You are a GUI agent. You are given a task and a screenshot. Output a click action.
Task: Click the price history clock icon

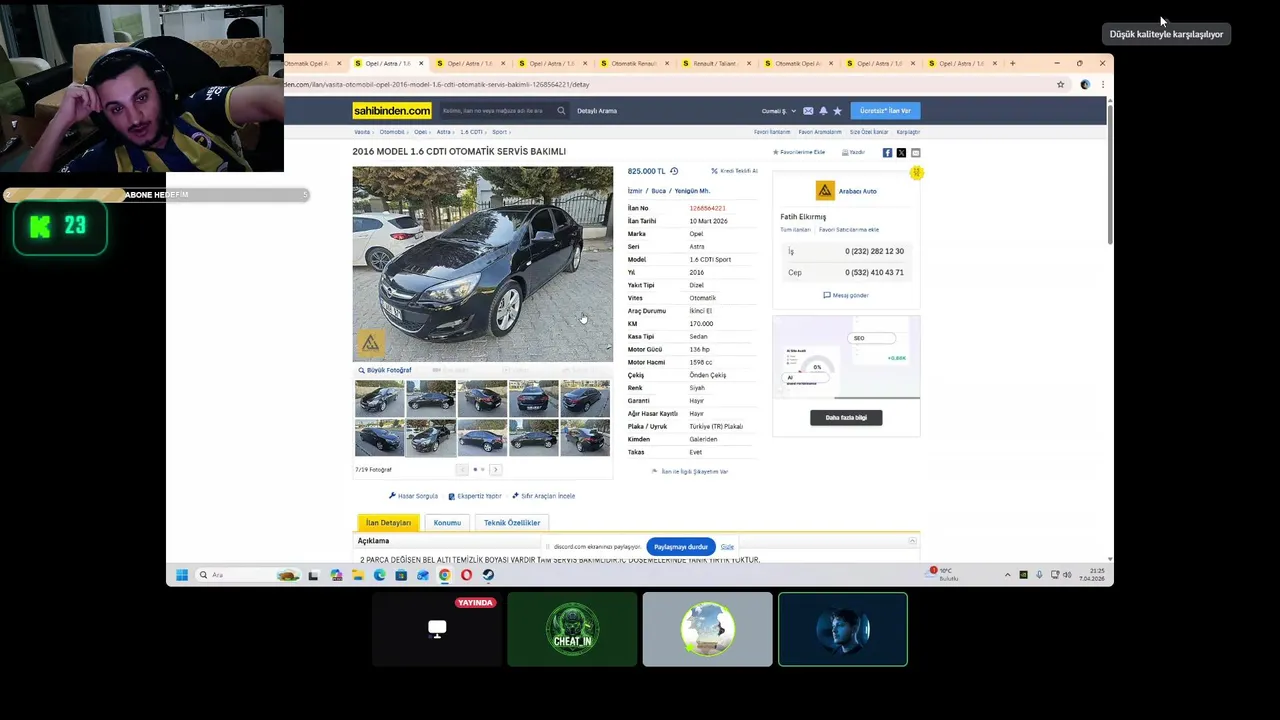click(674, 171)
